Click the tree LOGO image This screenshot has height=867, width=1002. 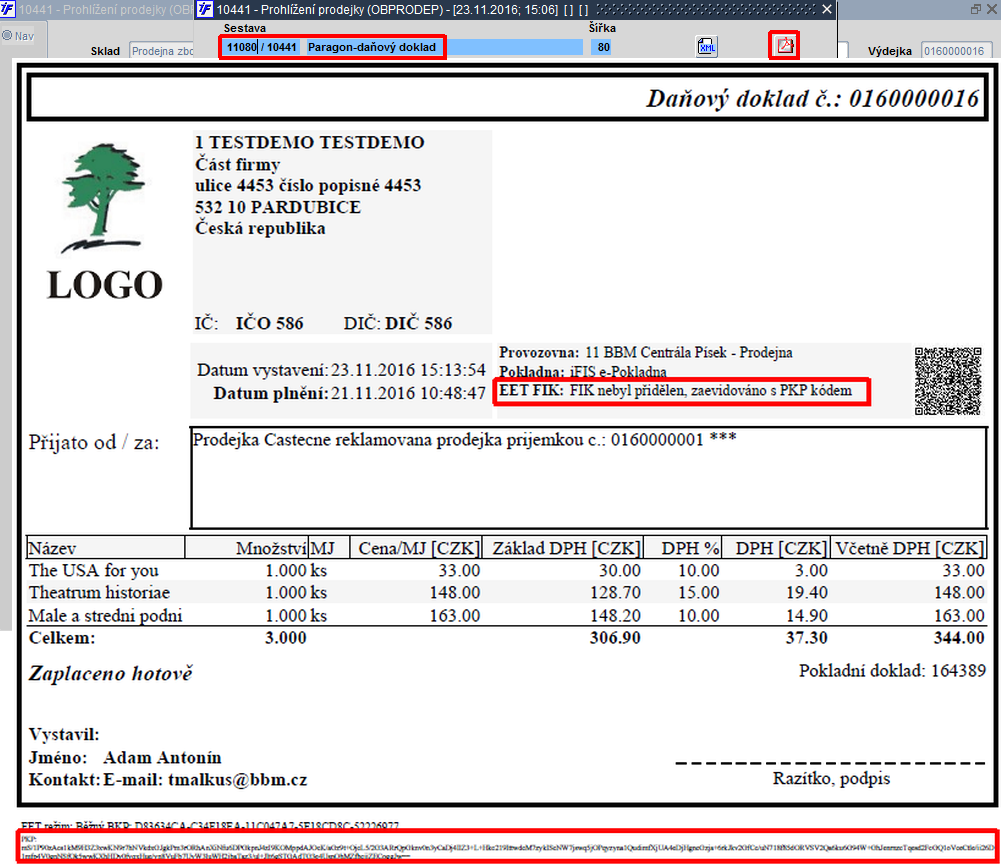[x=105, y=222]
